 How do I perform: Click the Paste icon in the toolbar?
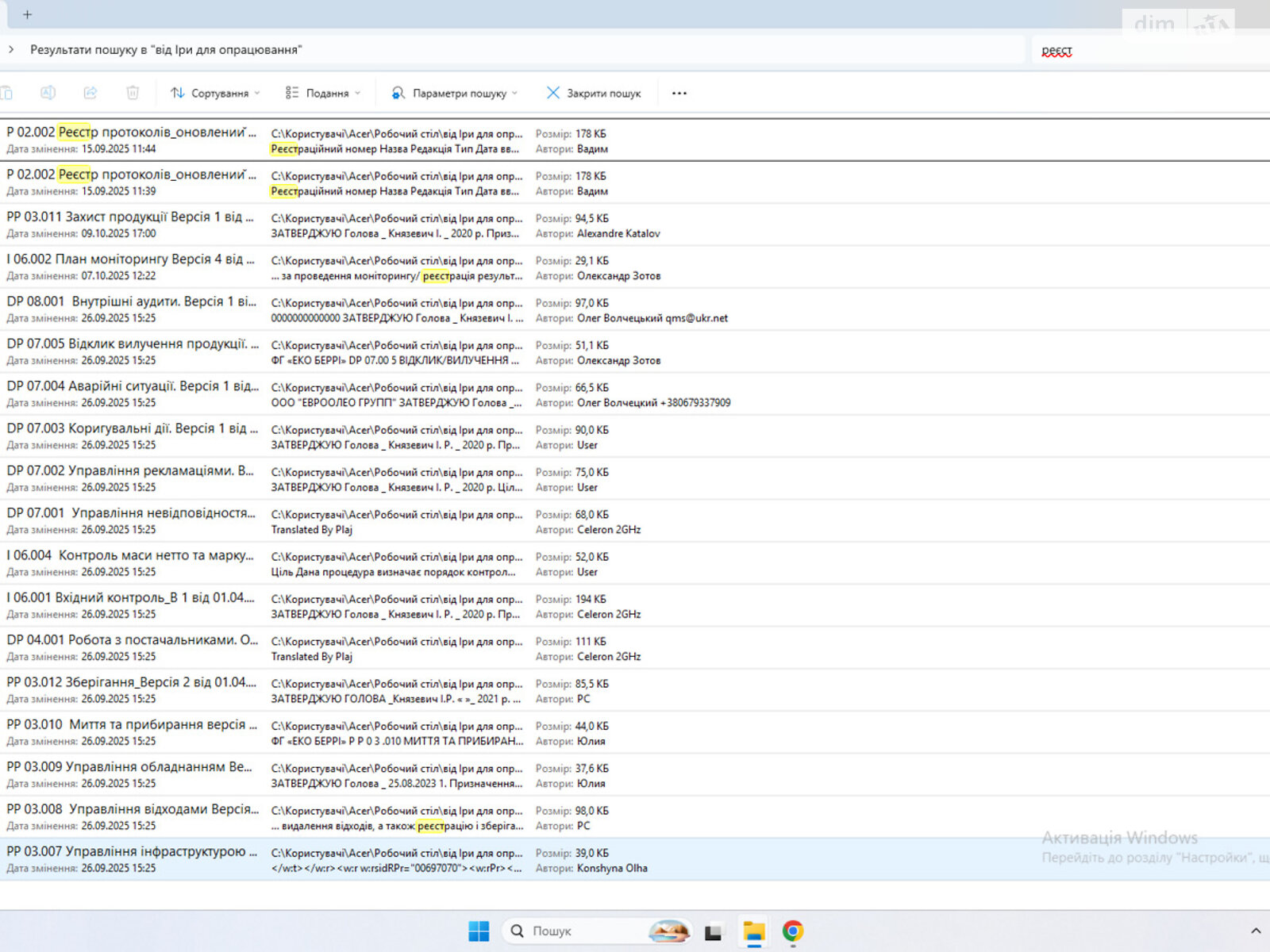point(6,93)
